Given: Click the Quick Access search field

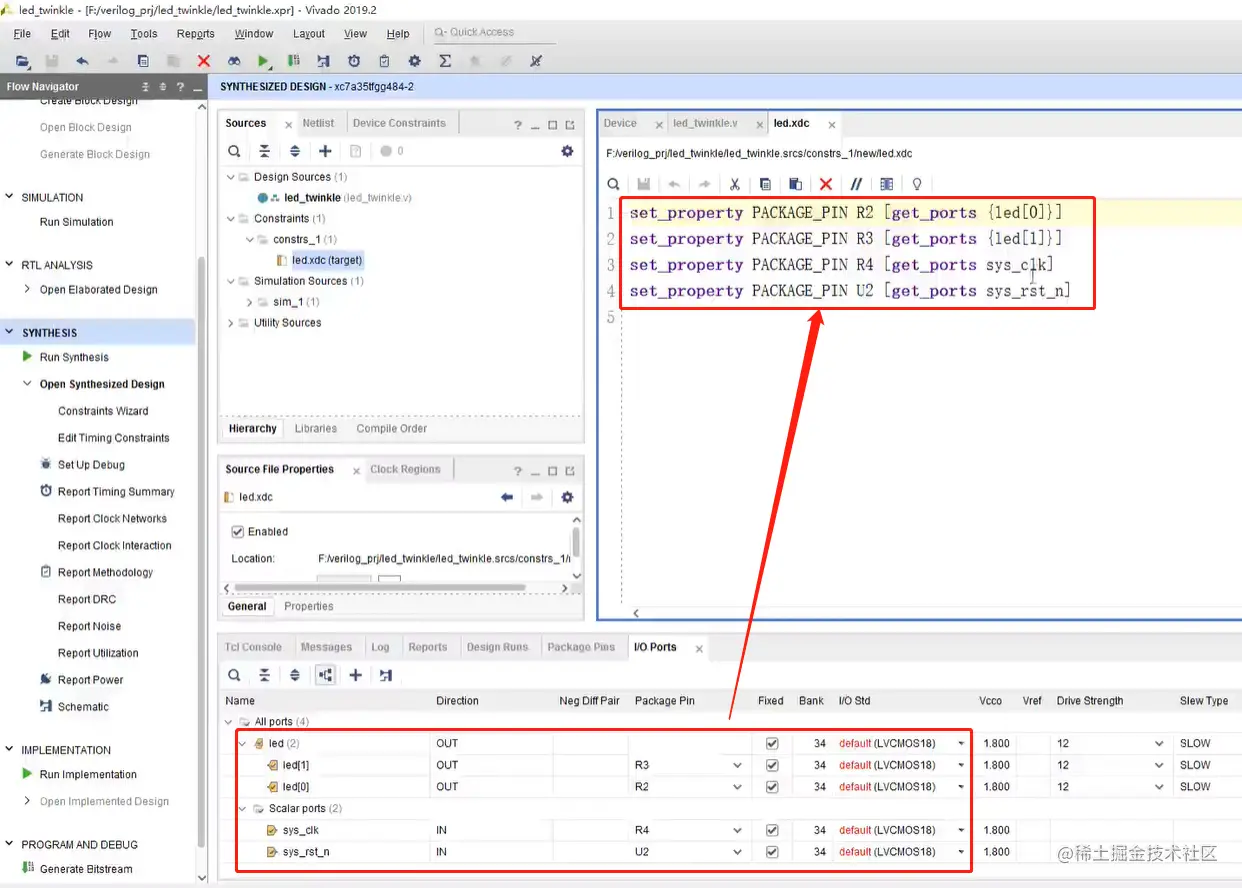Looking at the screenshot, I should (494, 32).
